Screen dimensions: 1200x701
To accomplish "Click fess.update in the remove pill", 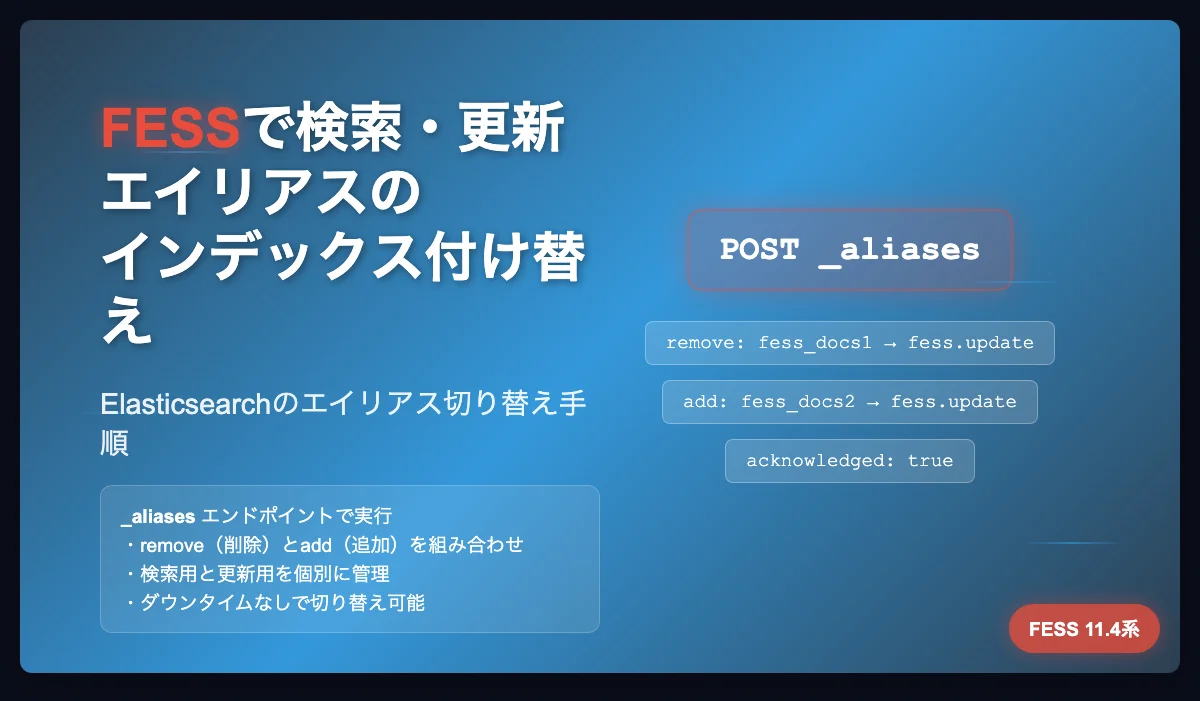I will (x=970, y=343).
